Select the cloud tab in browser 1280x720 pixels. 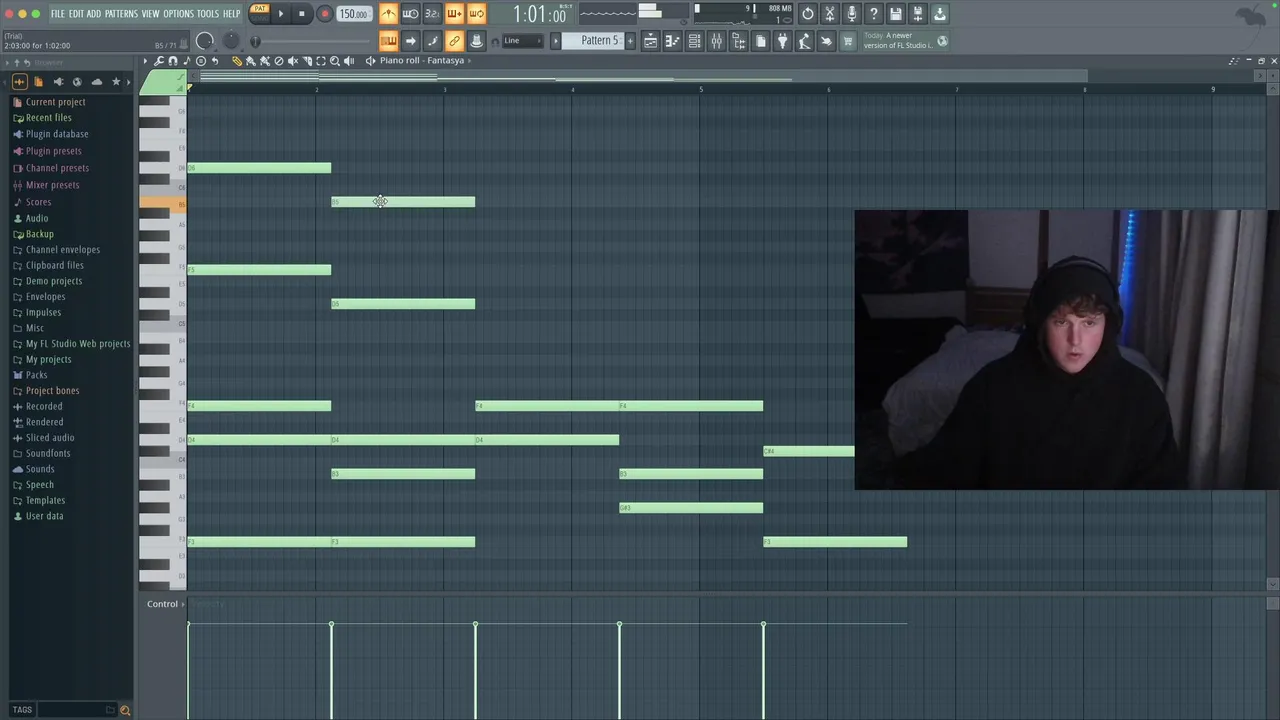point(96,82)
